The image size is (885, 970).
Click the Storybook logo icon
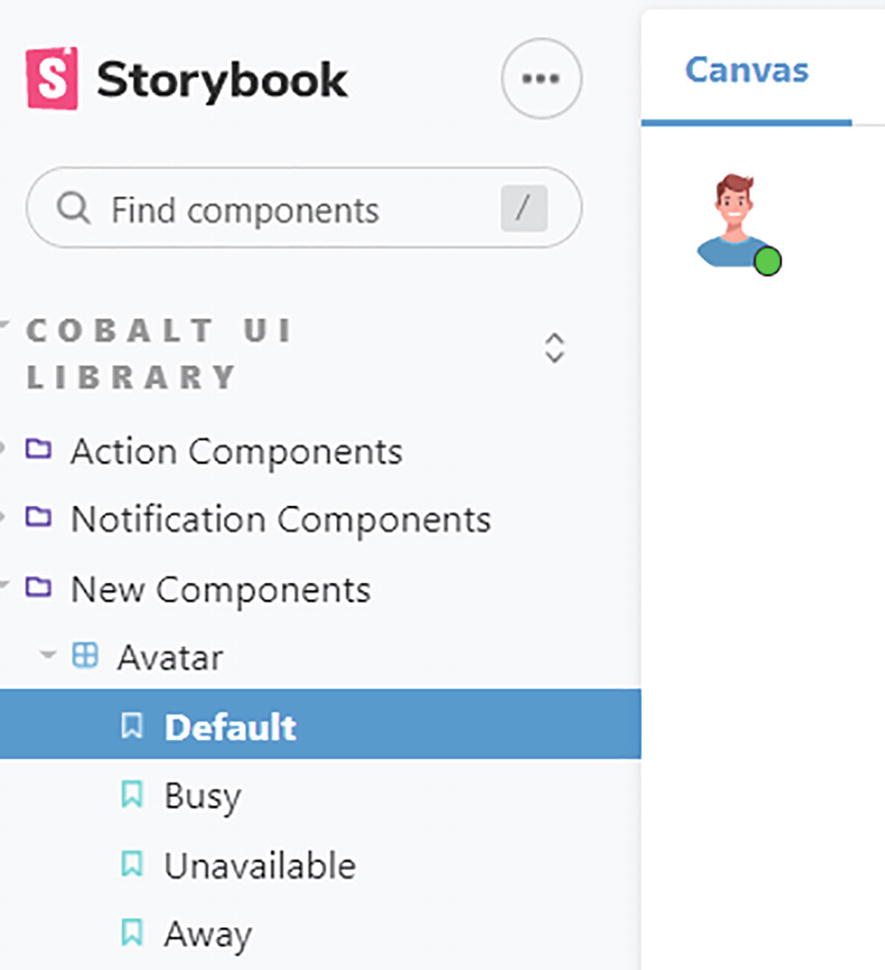[52, 78]
